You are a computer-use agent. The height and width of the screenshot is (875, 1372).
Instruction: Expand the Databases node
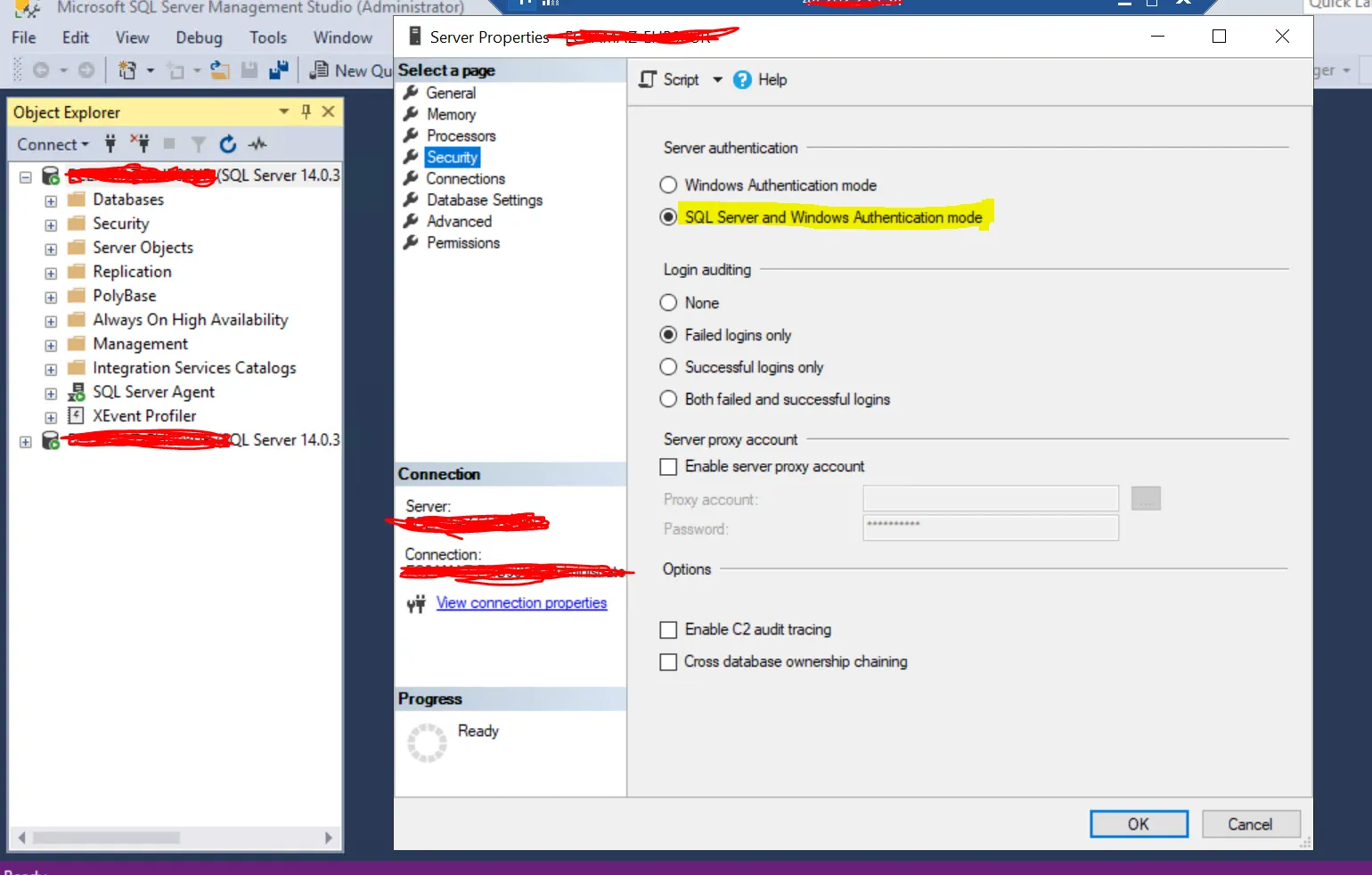pos(51,201)
